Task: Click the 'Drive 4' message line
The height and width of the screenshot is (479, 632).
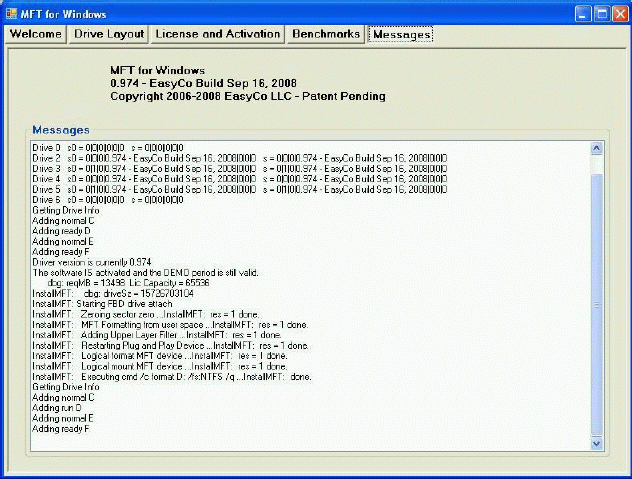Action: tap(239, 179)
